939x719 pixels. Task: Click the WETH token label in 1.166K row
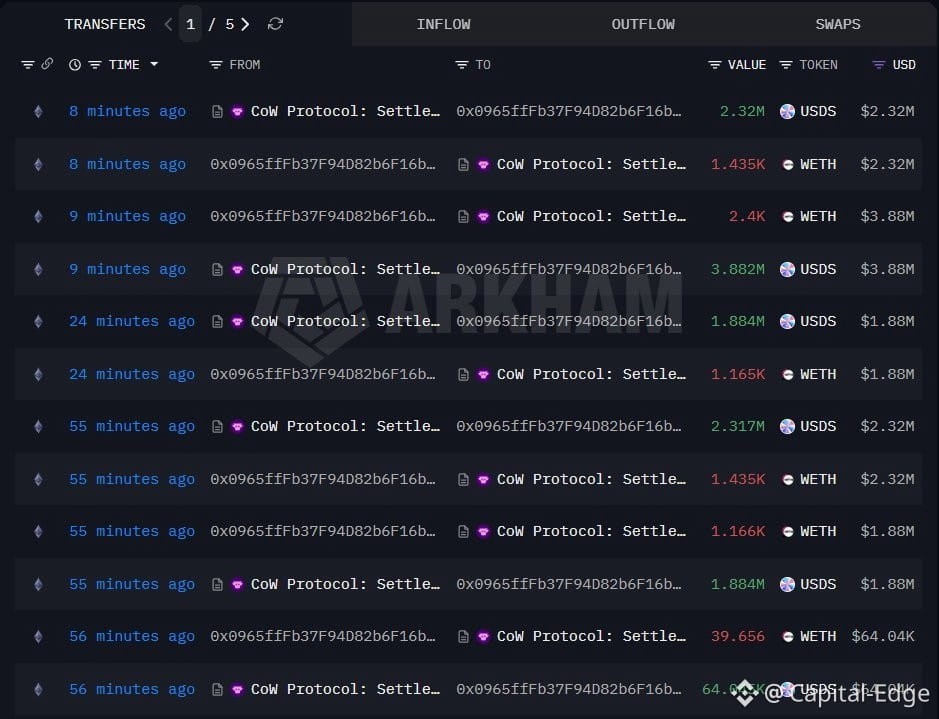tap(818, 532)
